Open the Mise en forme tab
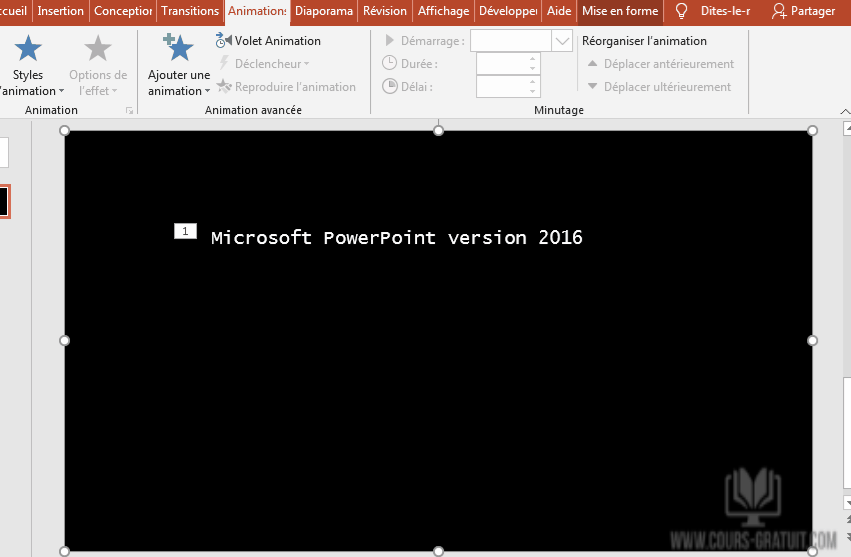The height and width of the screenshot is (557, 851). pyautogui.click(x=620, y=11)
